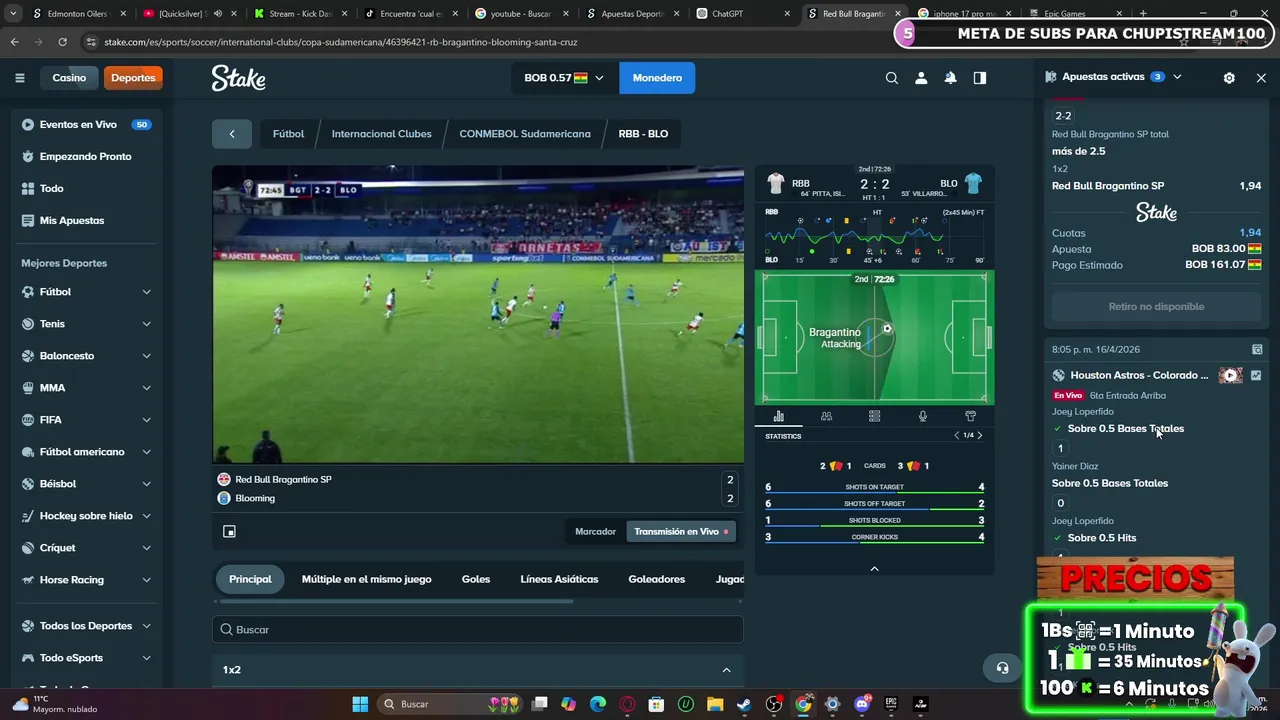The width and height of the screenshot is (1280, 720).
Task: Open Steam from the taskbar
Action: (744, 704)
